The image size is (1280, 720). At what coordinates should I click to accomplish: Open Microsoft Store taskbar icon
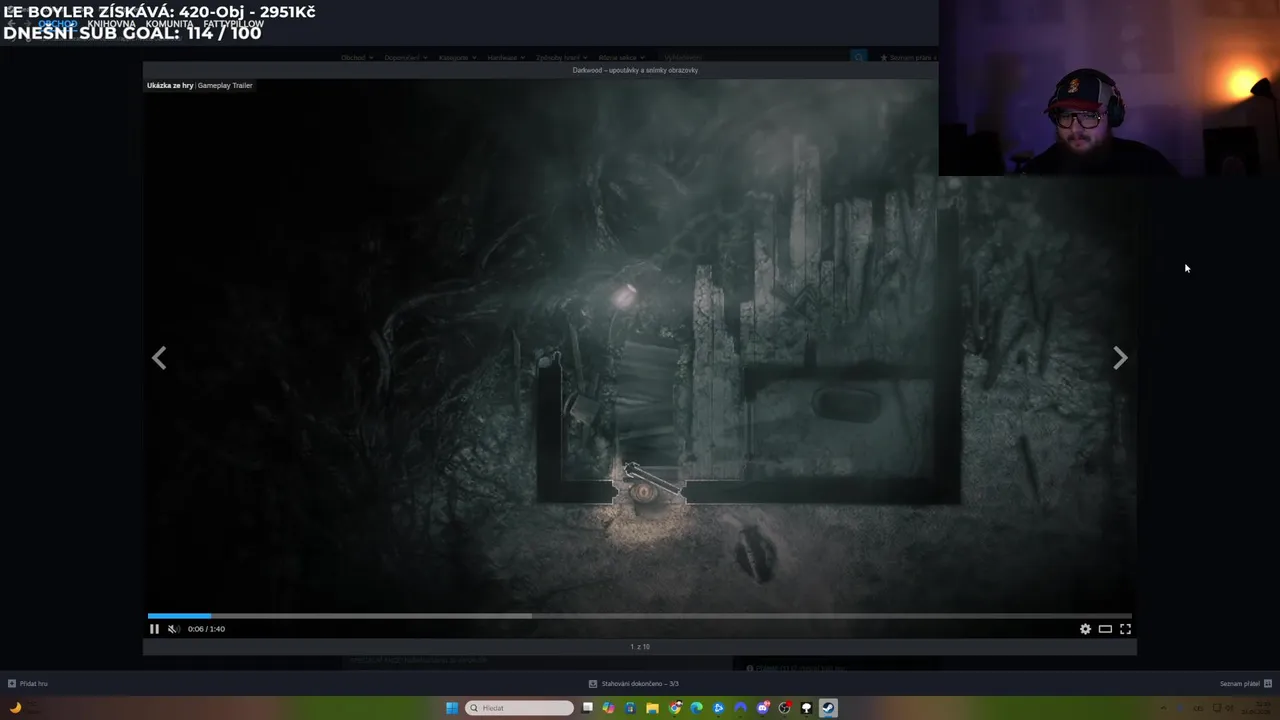tap(630, 708)
